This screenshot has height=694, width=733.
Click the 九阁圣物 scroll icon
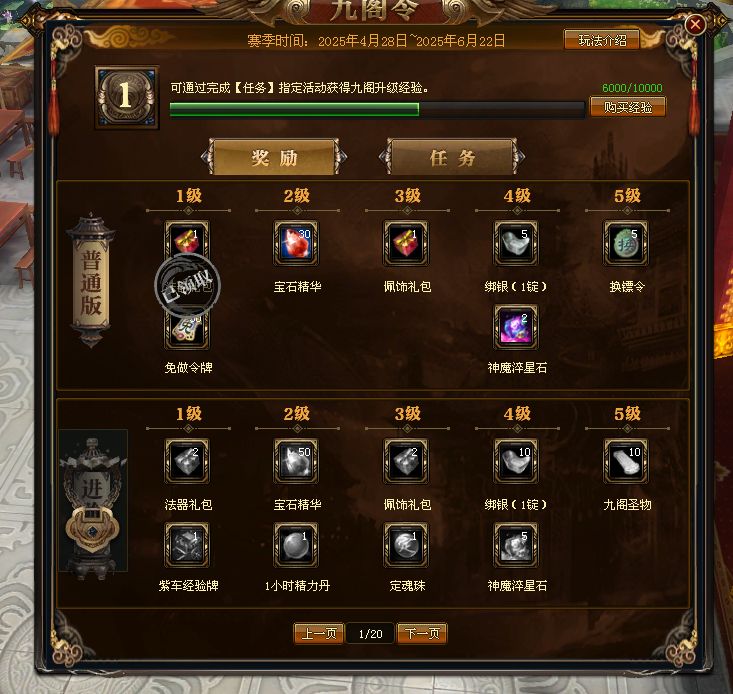[626, 461]
